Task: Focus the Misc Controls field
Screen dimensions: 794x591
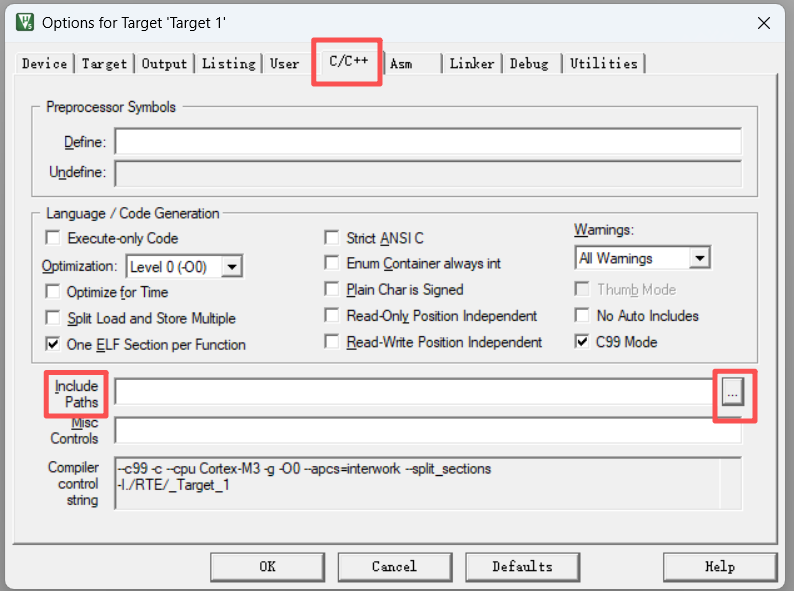Action: (x=428, y=430)
